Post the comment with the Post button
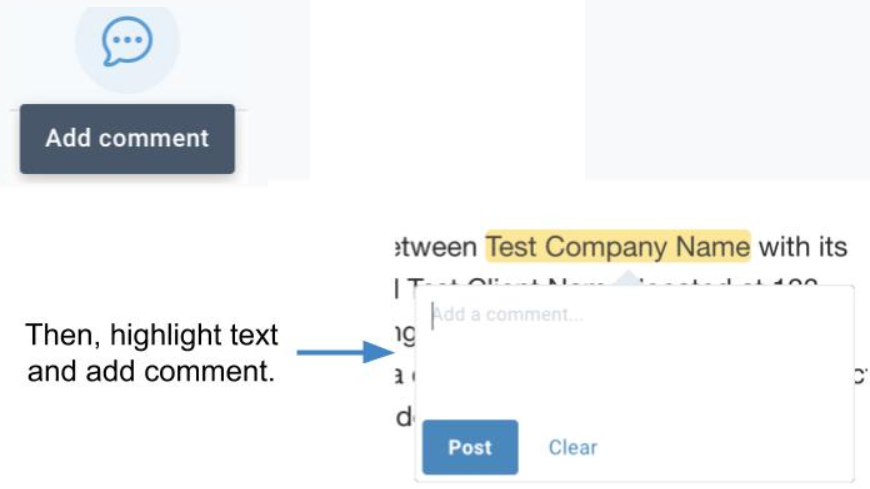Screen dimensions: 870x489 click(470, 447)
